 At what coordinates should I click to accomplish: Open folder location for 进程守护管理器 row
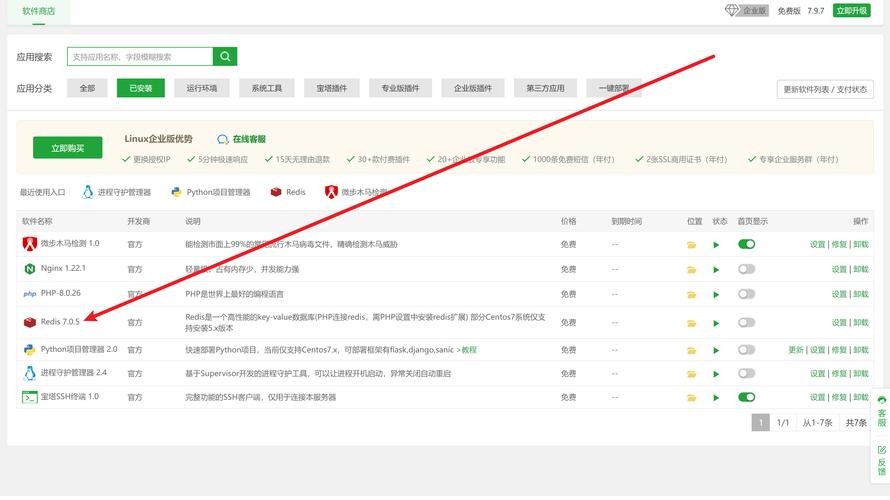click(x=691, y=374)
